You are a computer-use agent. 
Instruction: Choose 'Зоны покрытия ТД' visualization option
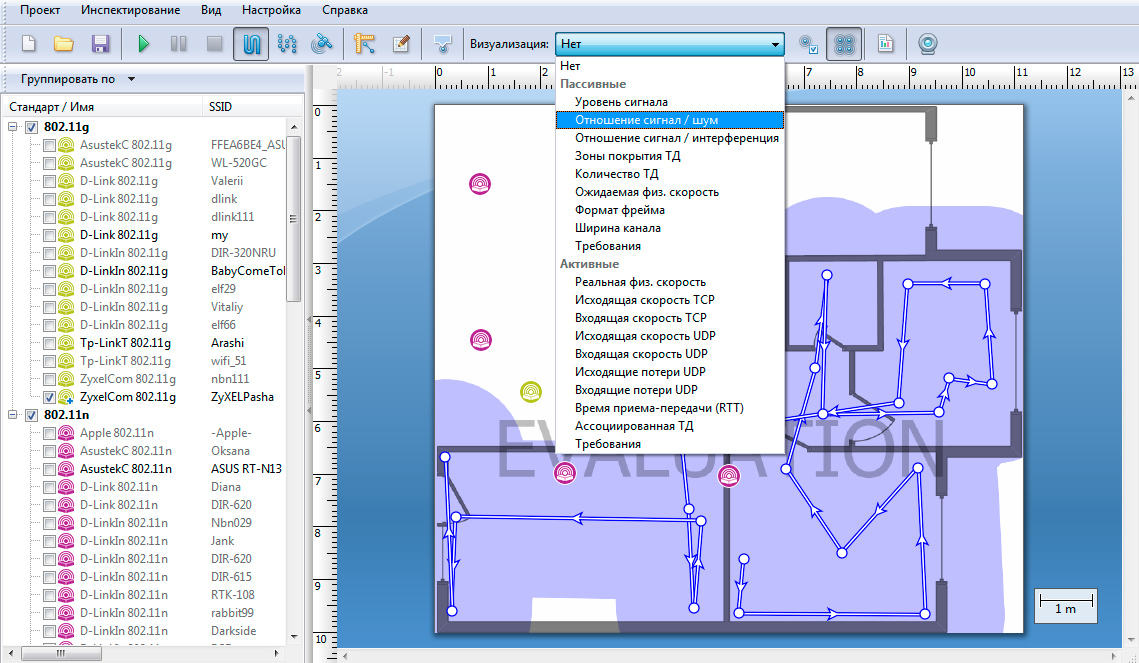tap(628, 156)
